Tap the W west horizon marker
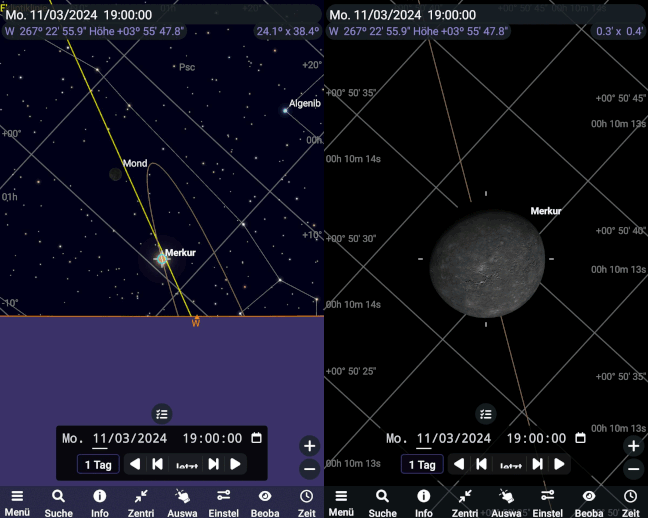The image size is (648, 518). pos(196,322)
